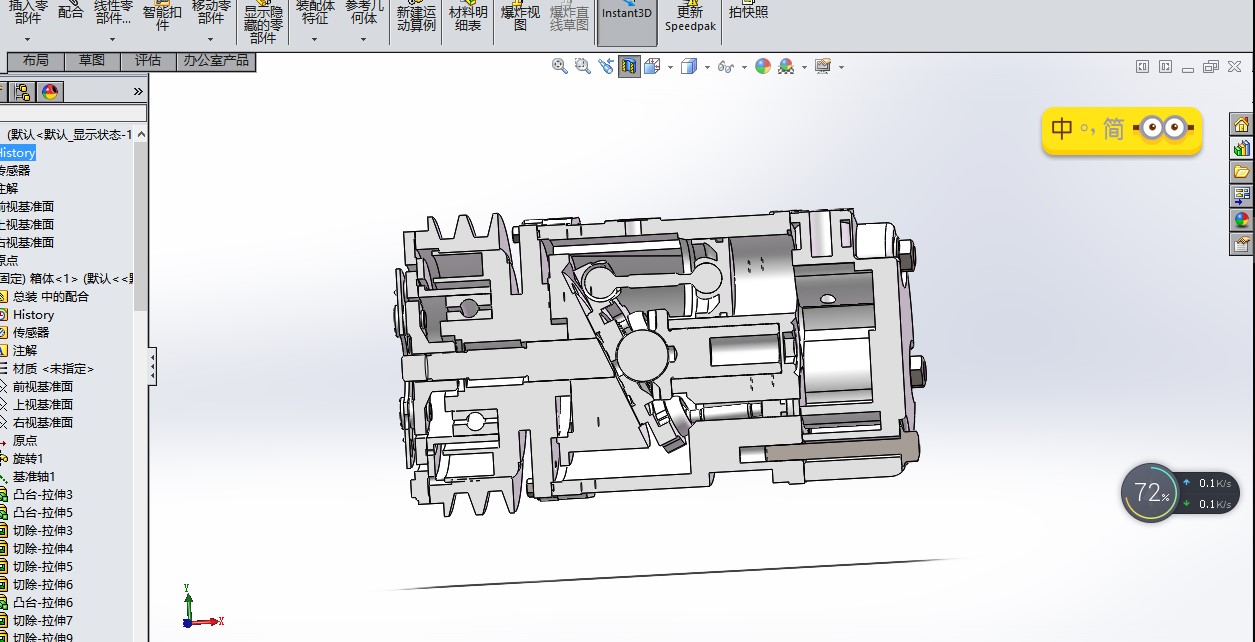Switch to the 布局 tab
This screenshot has height=642, width=1255.
(x=36, y=61)
